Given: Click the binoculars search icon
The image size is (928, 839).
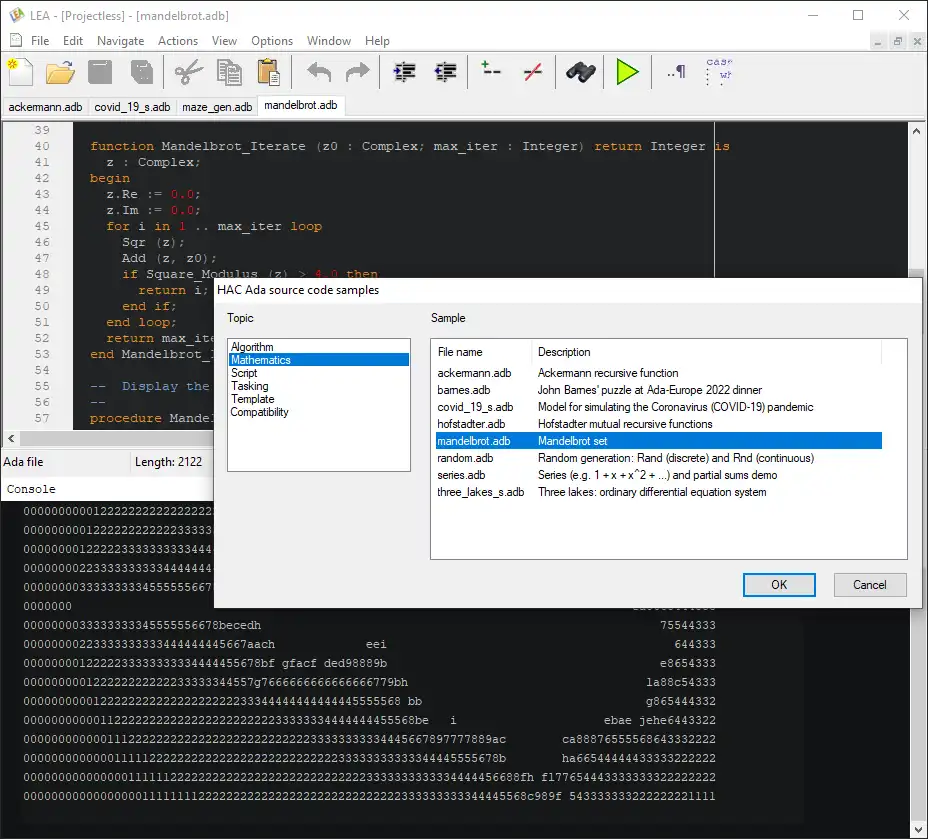Looking at the screenshot, I should coord(581,72).
